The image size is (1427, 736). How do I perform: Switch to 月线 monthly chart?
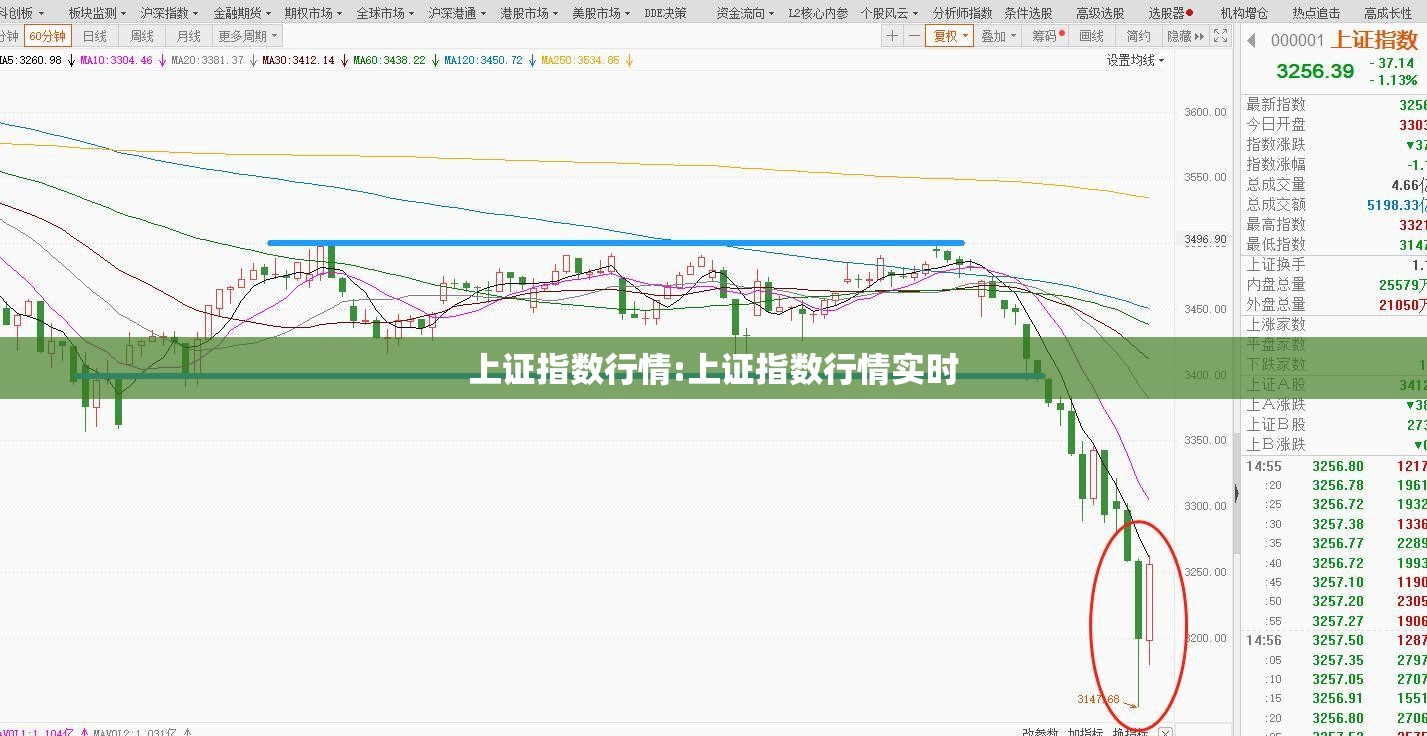[188, 36]
